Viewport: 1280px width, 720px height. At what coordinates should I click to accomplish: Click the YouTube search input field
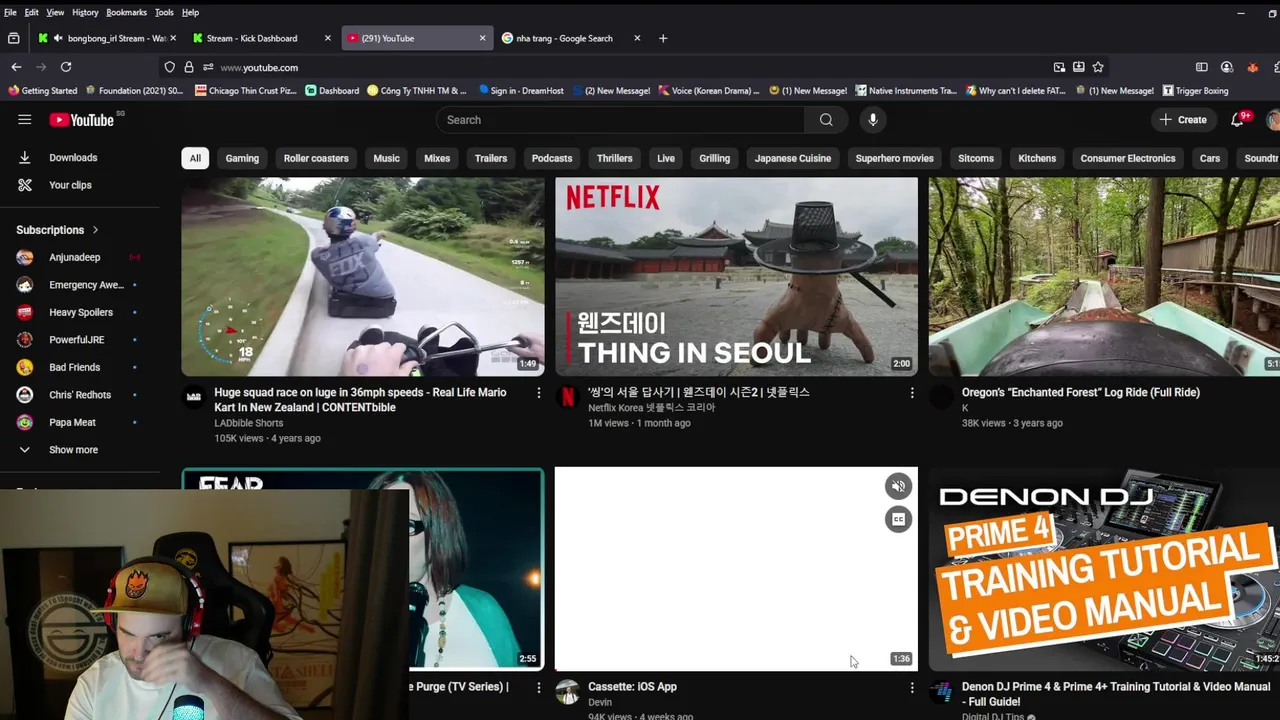point(620,120)
